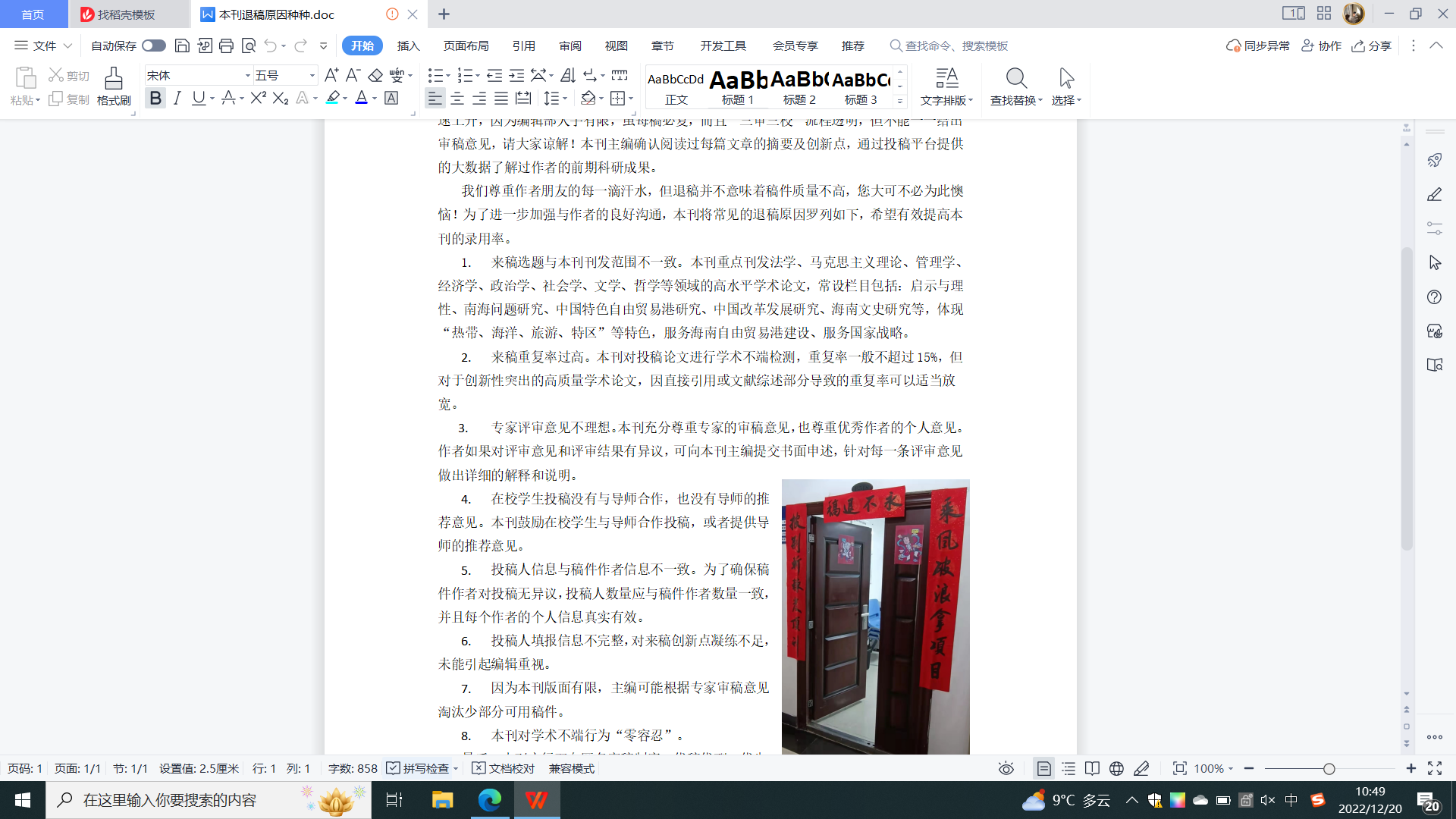Screen dimensions: 1456x819
Task: Click the zoom slider handle
Action: [x=1329, y=769]
